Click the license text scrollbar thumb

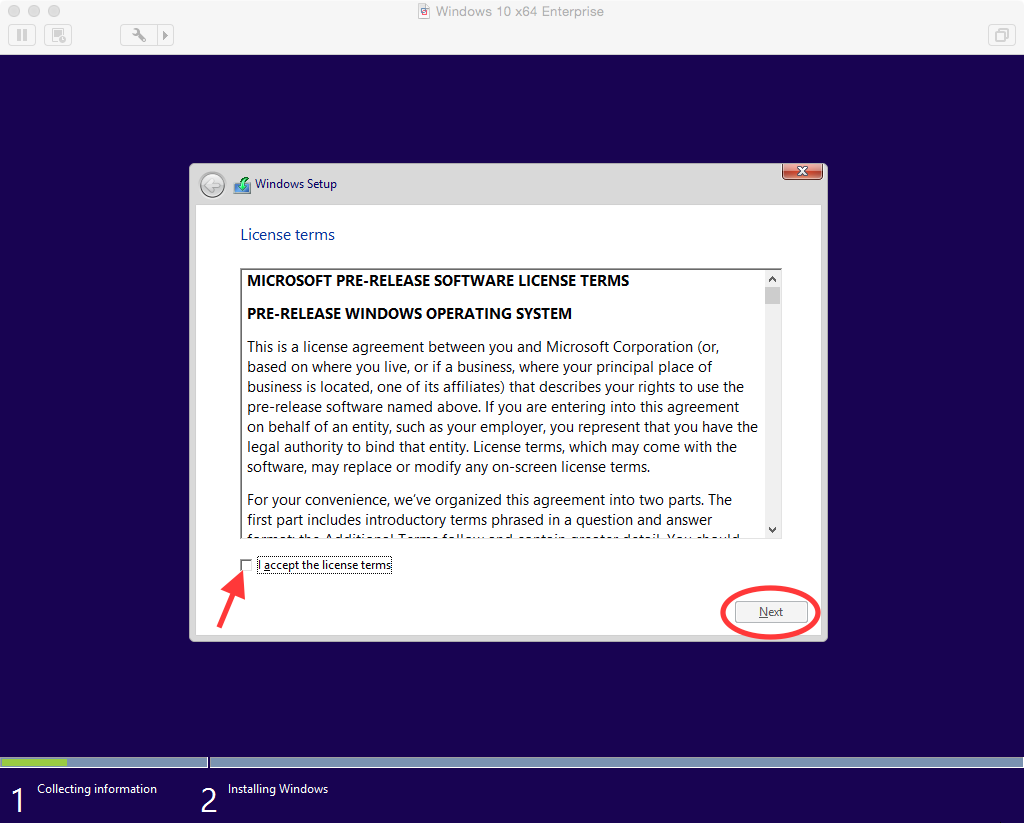[x=773, y=296]
